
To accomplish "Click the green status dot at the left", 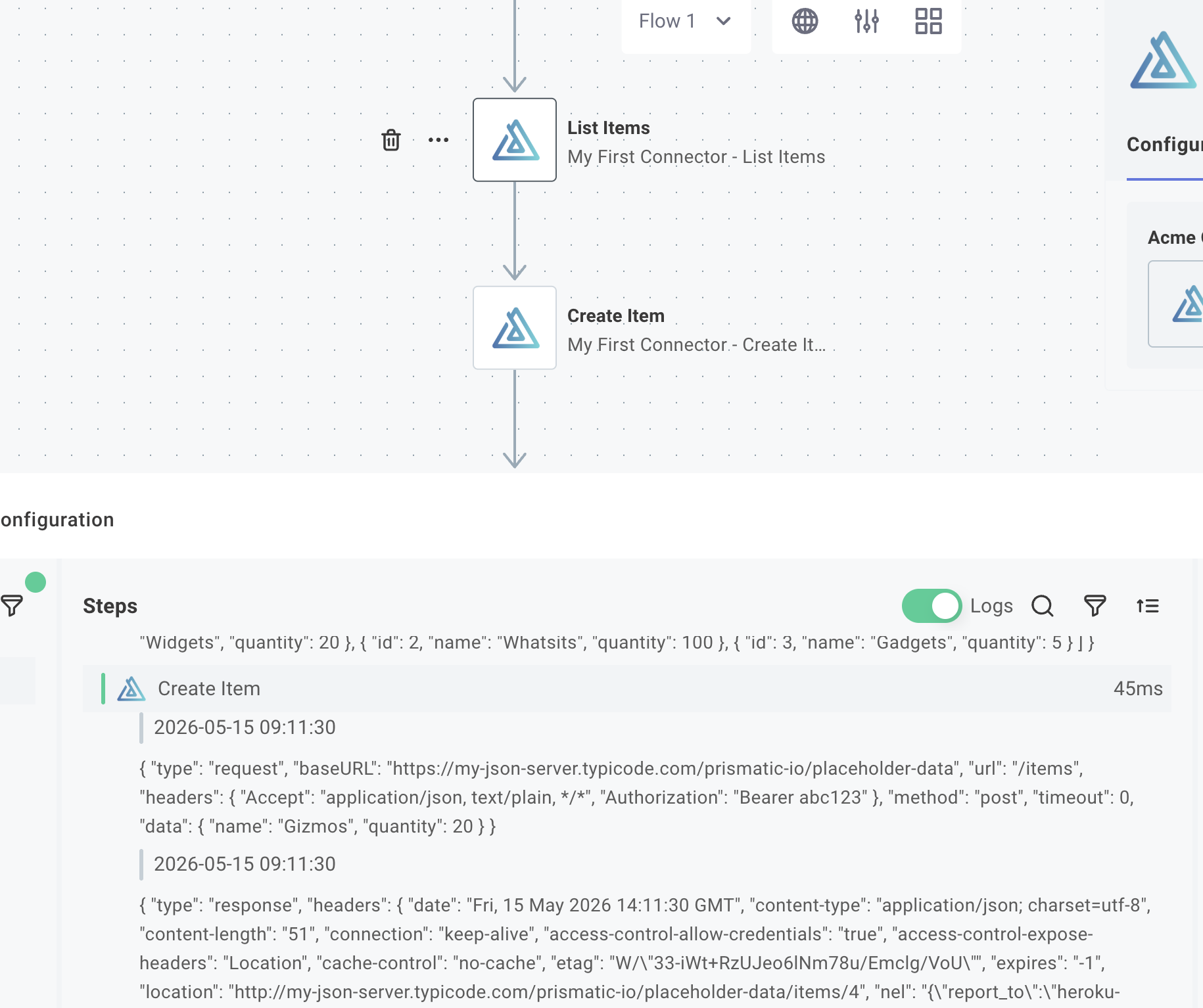I will pos(35,582).
